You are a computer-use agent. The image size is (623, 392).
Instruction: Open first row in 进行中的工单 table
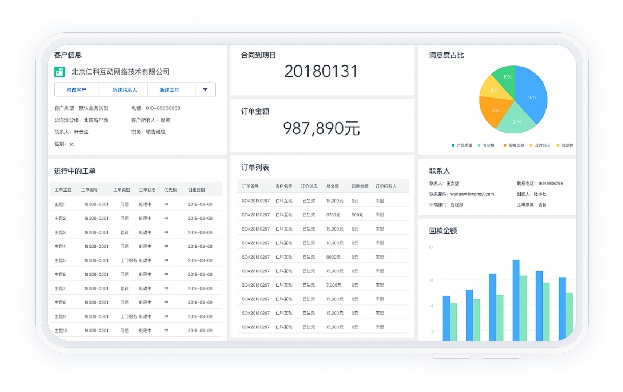pos(136,204)
